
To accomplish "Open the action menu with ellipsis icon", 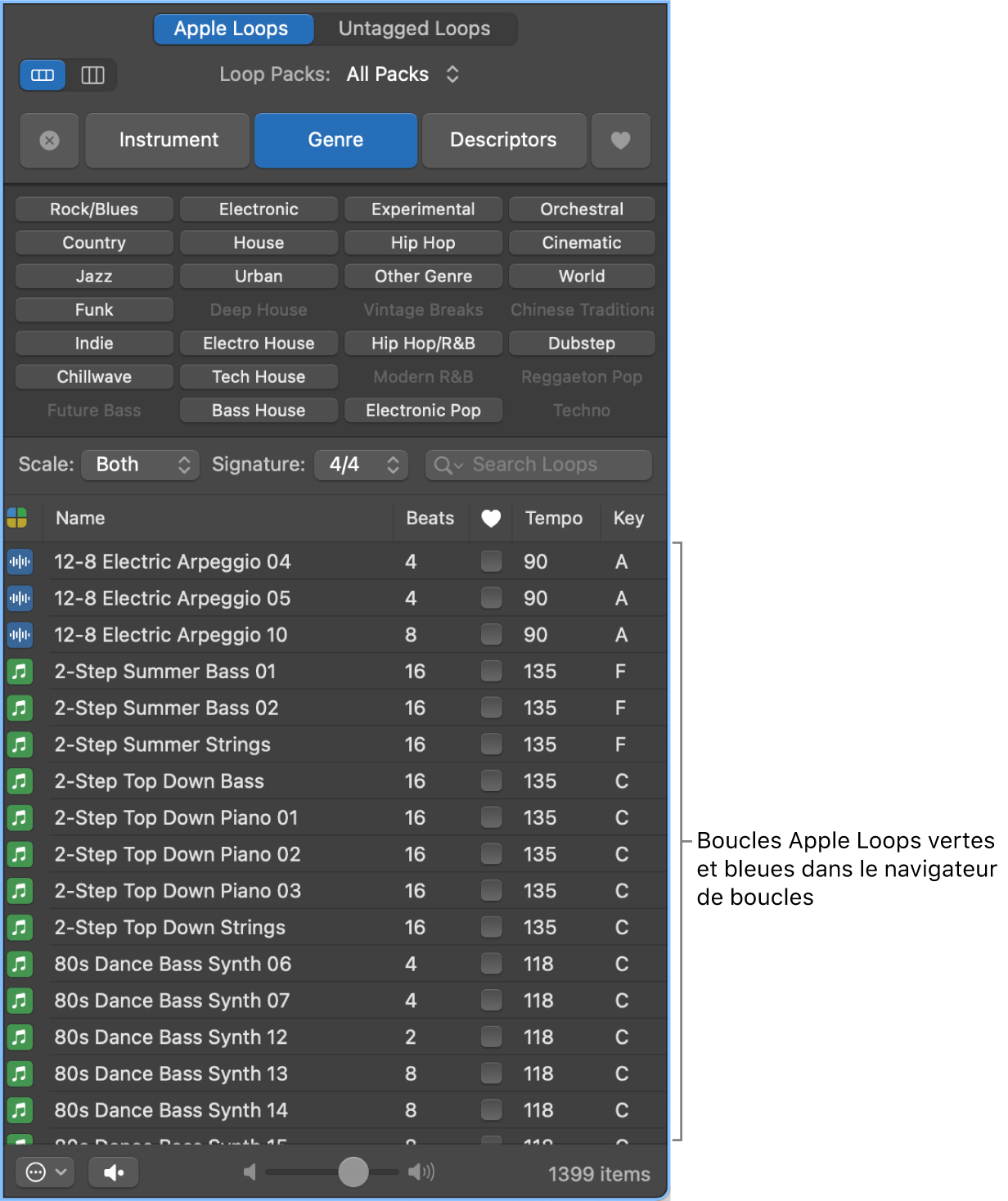I will [x=45, y=1172].
